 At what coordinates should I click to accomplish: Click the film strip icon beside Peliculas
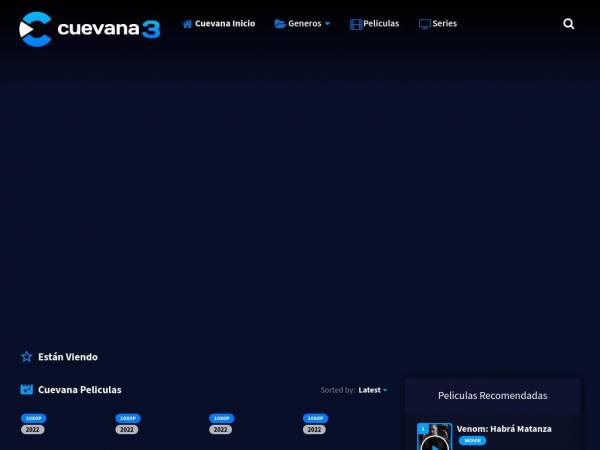356,24
